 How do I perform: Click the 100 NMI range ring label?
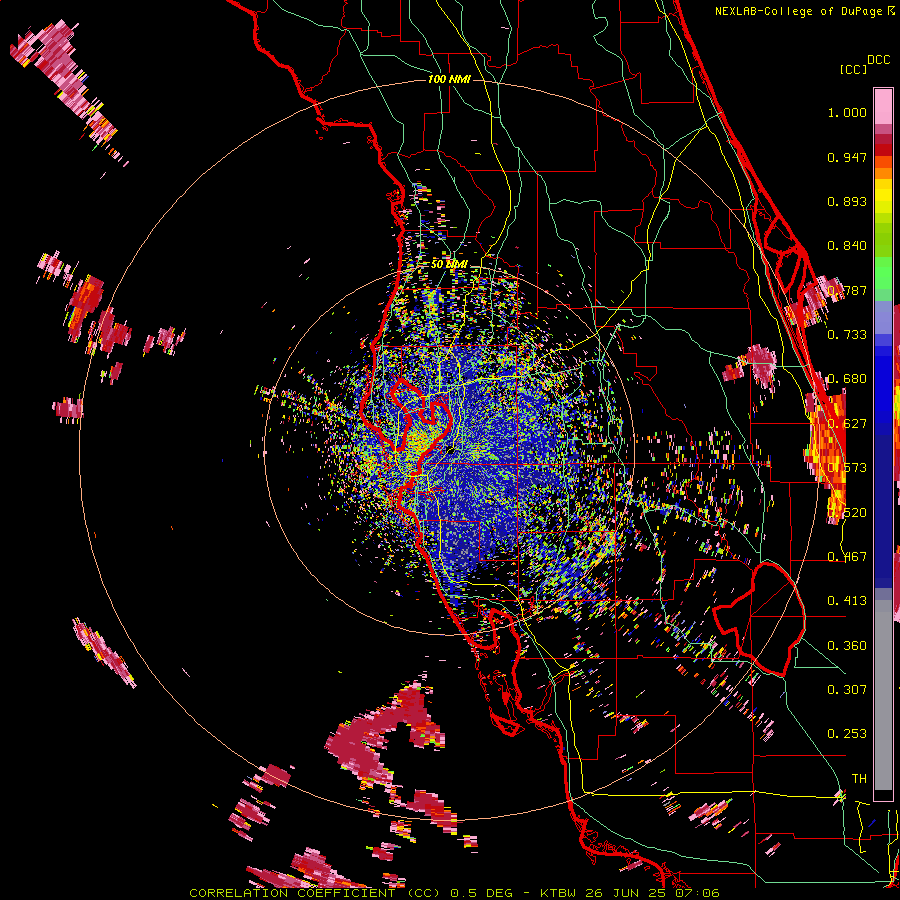click(449, 79)
